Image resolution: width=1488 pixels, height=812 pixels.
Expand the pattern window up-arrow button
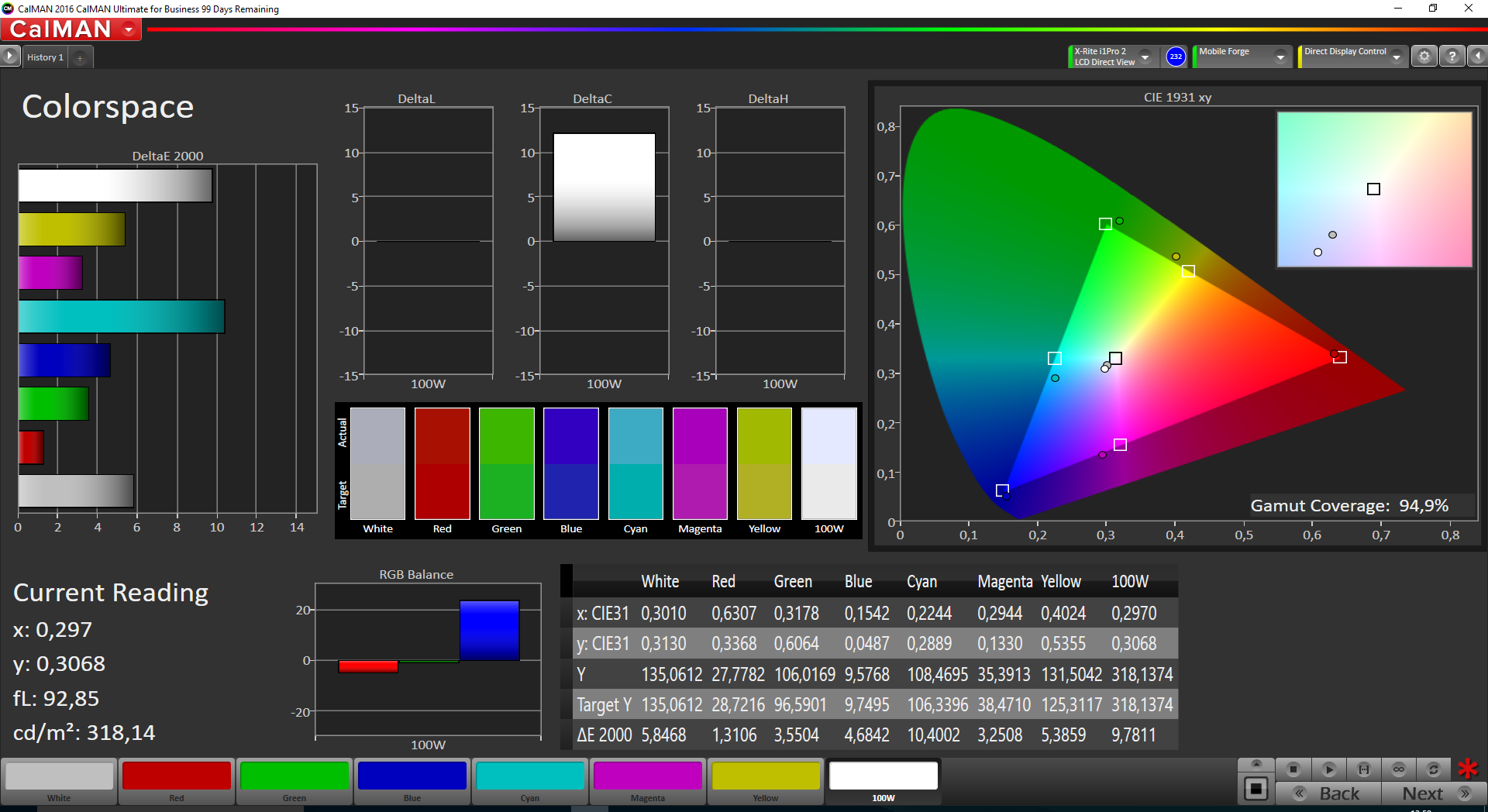[x=1256, y=765]
